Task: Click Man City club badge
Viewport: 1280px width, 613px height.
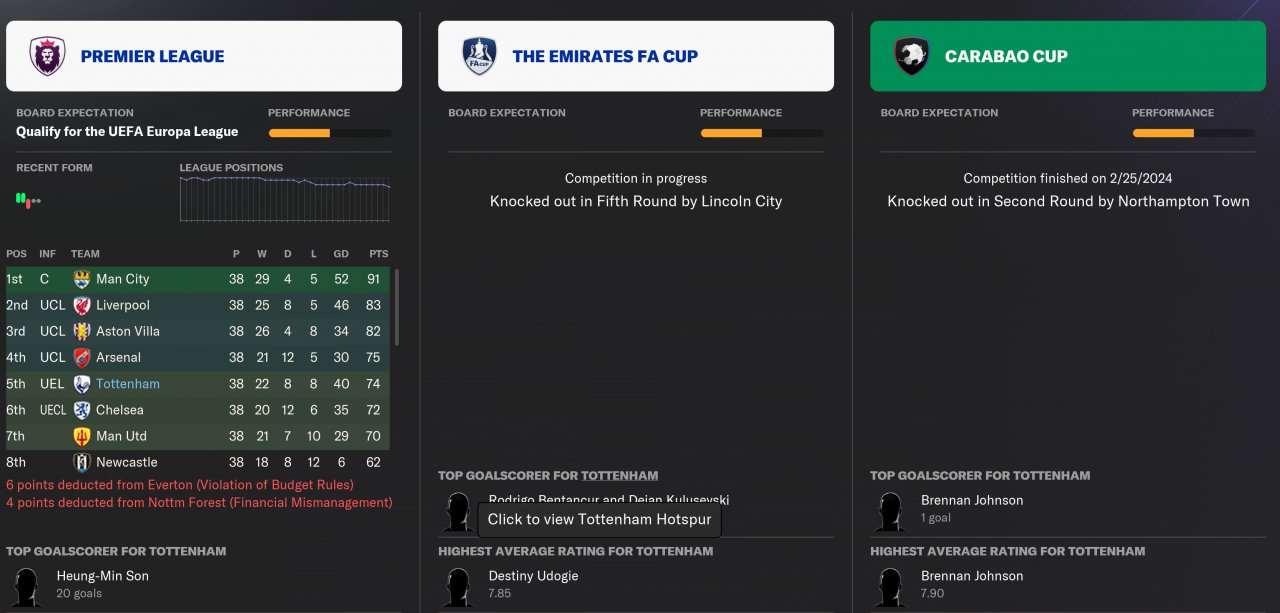Action: coord(82,280)
